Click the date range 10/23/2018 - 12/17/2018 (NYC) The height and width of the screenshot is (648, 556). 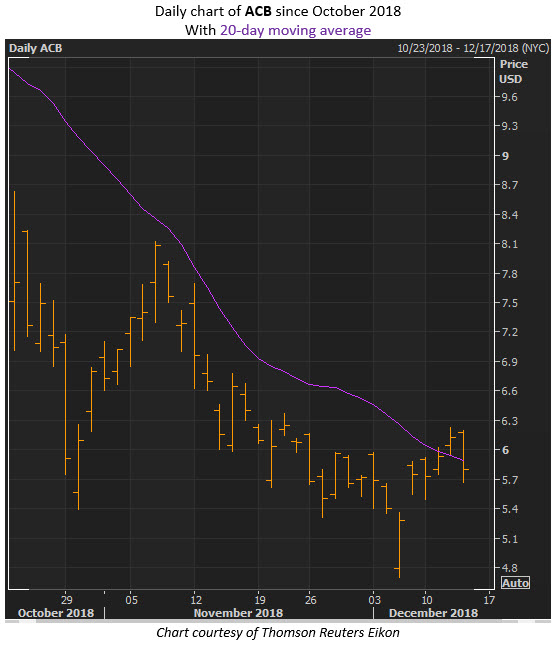(473, 48)
